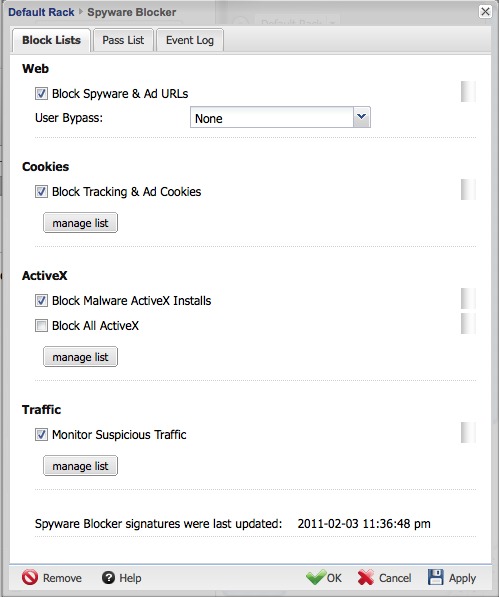
Task: Disable Block Malware ActiveX Installs
Action: [41, 300]
